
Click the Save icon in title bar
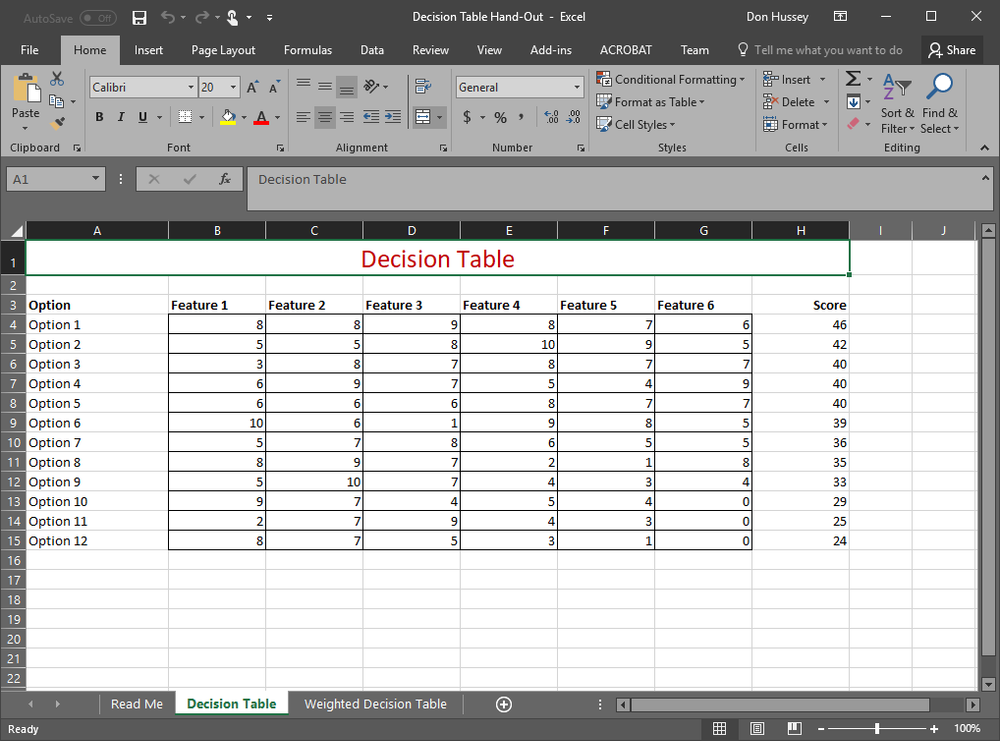[139, 18]
